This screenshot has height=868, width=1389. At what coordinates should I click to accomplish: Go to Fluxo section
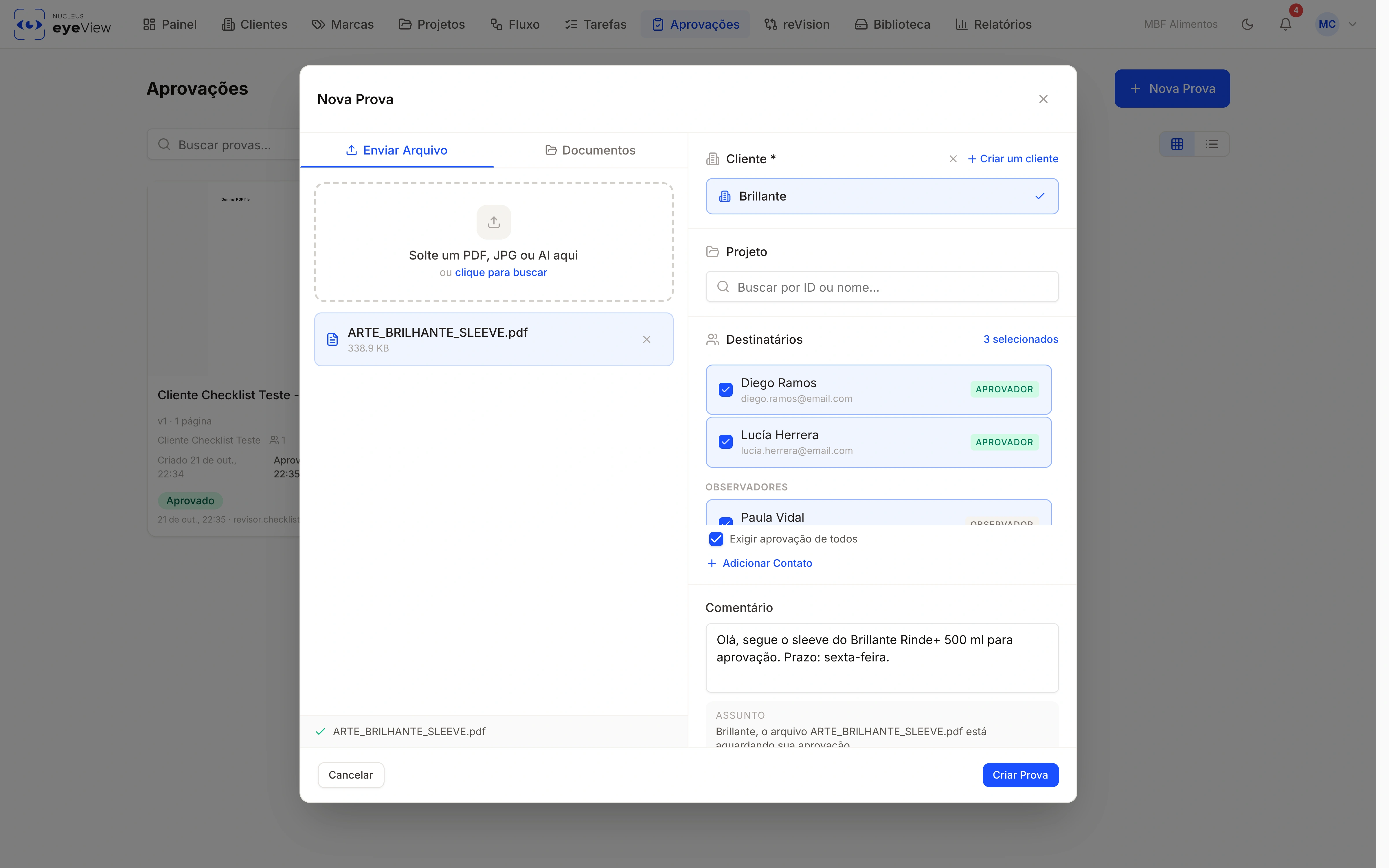coord(515,24)
